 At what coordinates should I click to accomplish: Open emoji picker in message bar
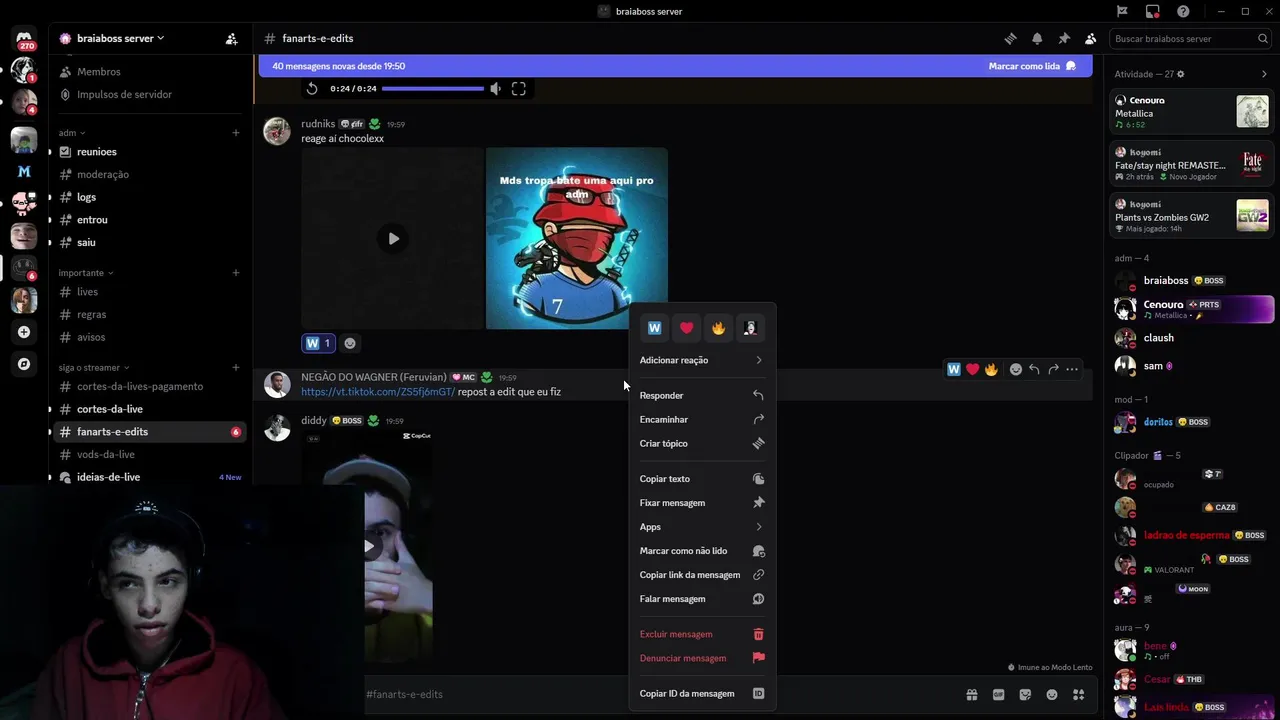pyautogui.click(x=1052, y=694)
